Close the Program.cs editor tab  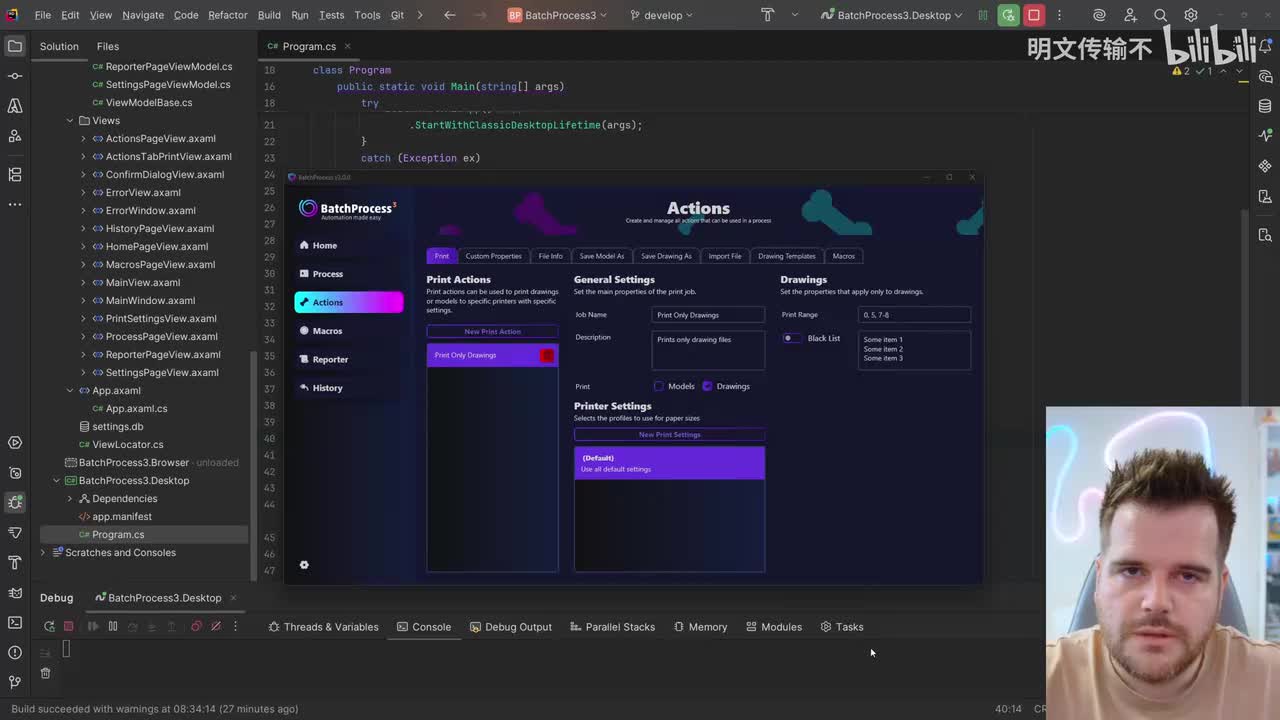[x=348, y=46]
